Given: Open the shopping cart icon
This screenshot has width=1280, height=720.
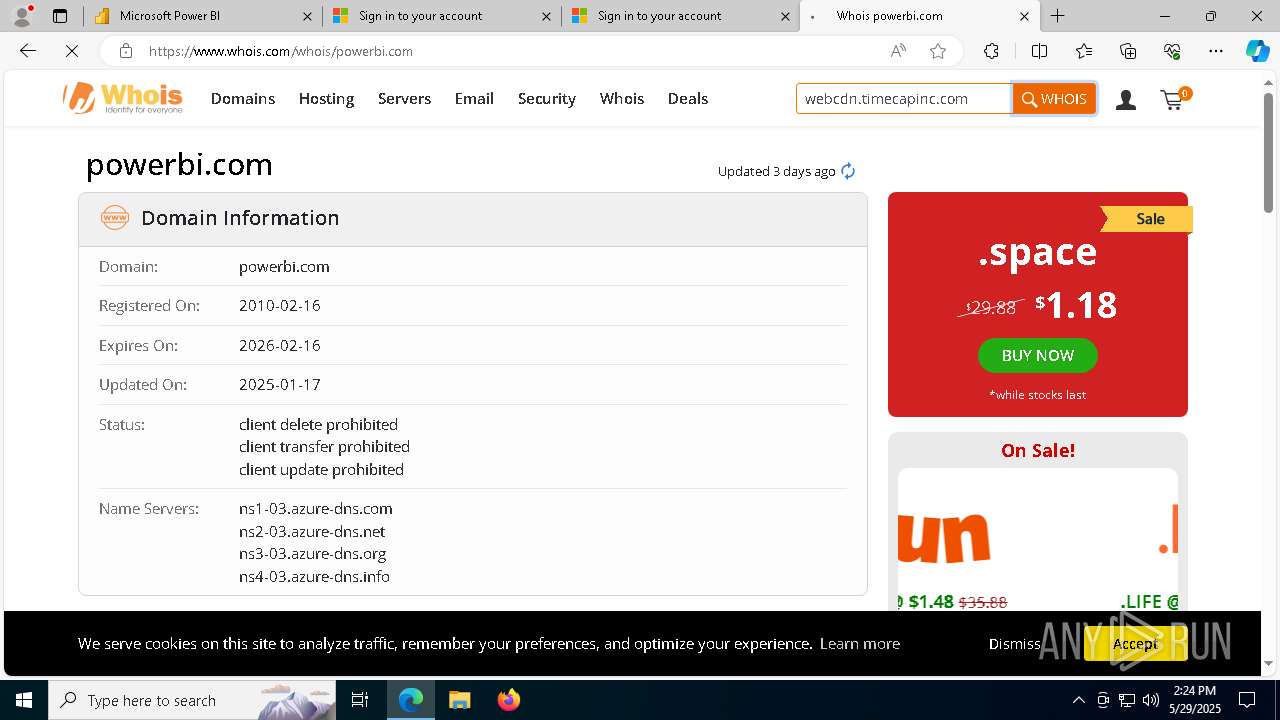Looking at the screenshot, I should tap(1175, 98).
